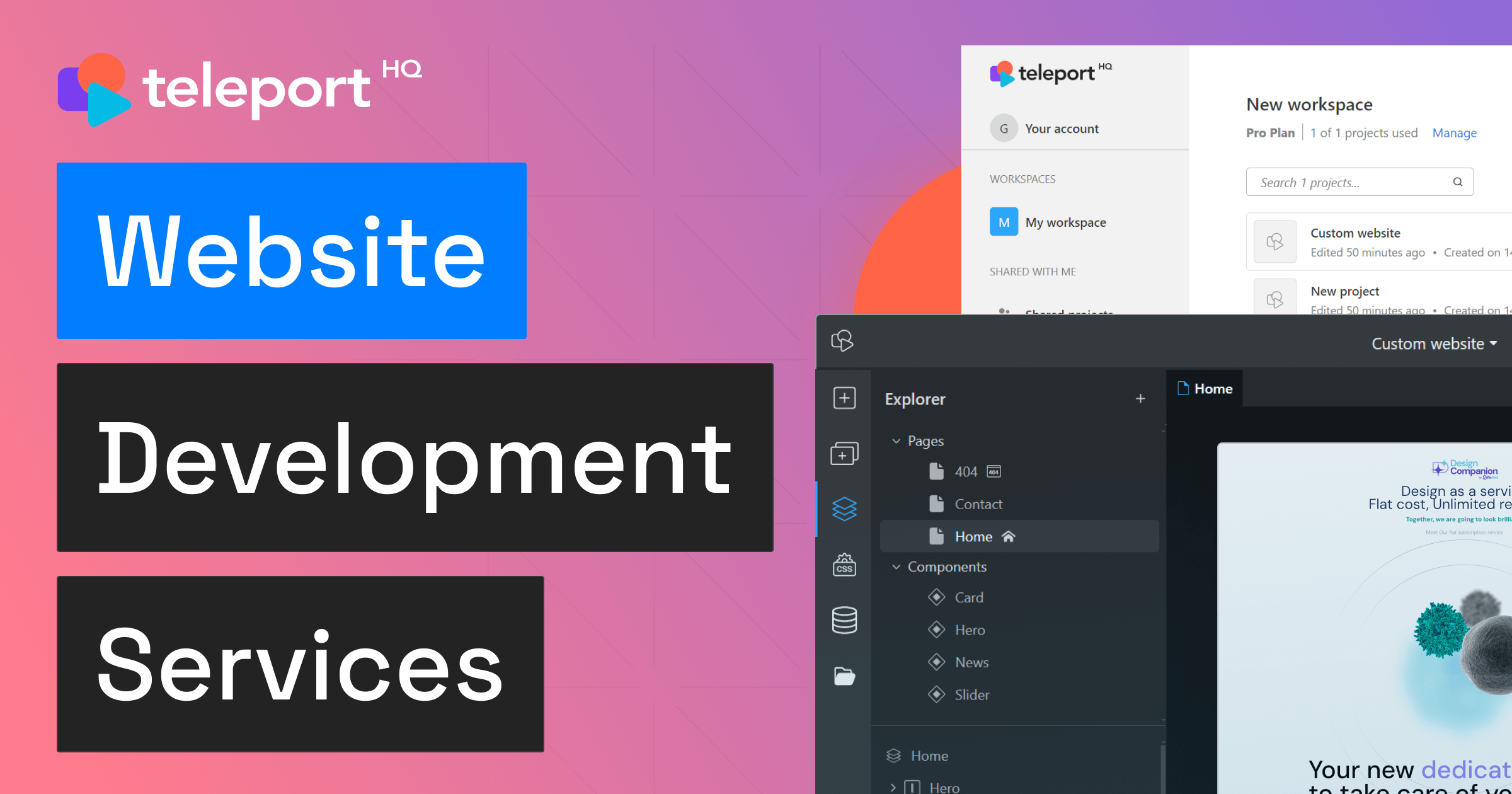Click the plus button in Explorer header
The width and height of the screenshot is (1512, 794).
[x=1141, y=398]
